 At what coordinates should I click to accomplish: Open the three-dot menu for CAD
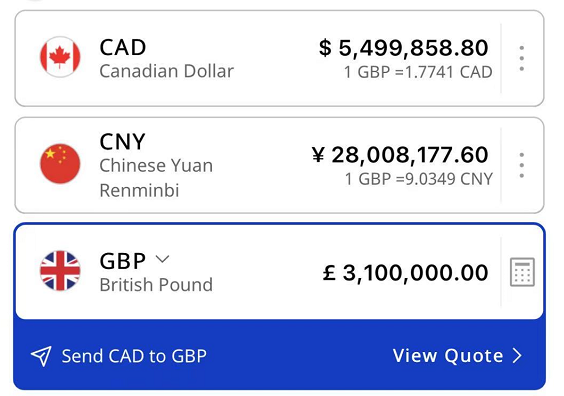pos(522,58)
